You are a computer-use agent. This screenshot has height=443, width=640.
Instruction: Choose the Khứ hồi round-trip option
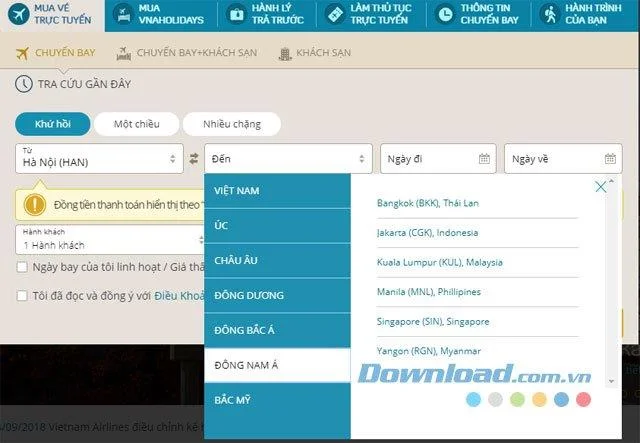tap(53, 124)
